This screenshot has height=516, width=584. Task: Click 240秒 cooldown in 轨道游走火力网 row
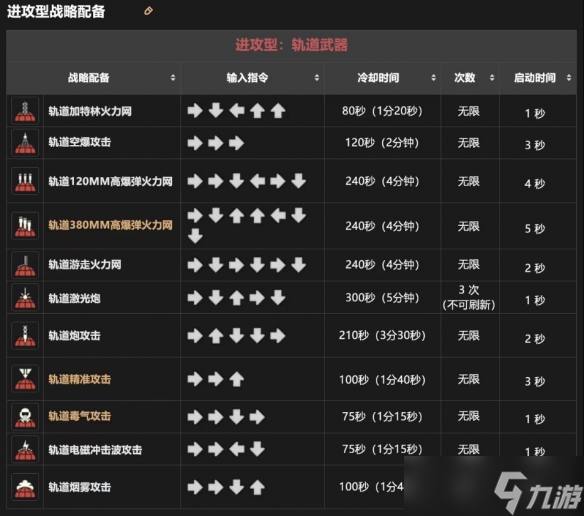(382, 265)
